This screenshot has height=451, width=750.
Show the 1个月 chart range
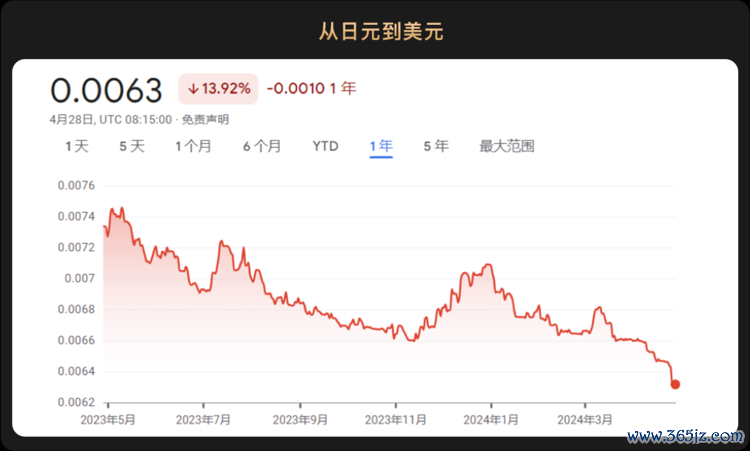coord(193,146)
